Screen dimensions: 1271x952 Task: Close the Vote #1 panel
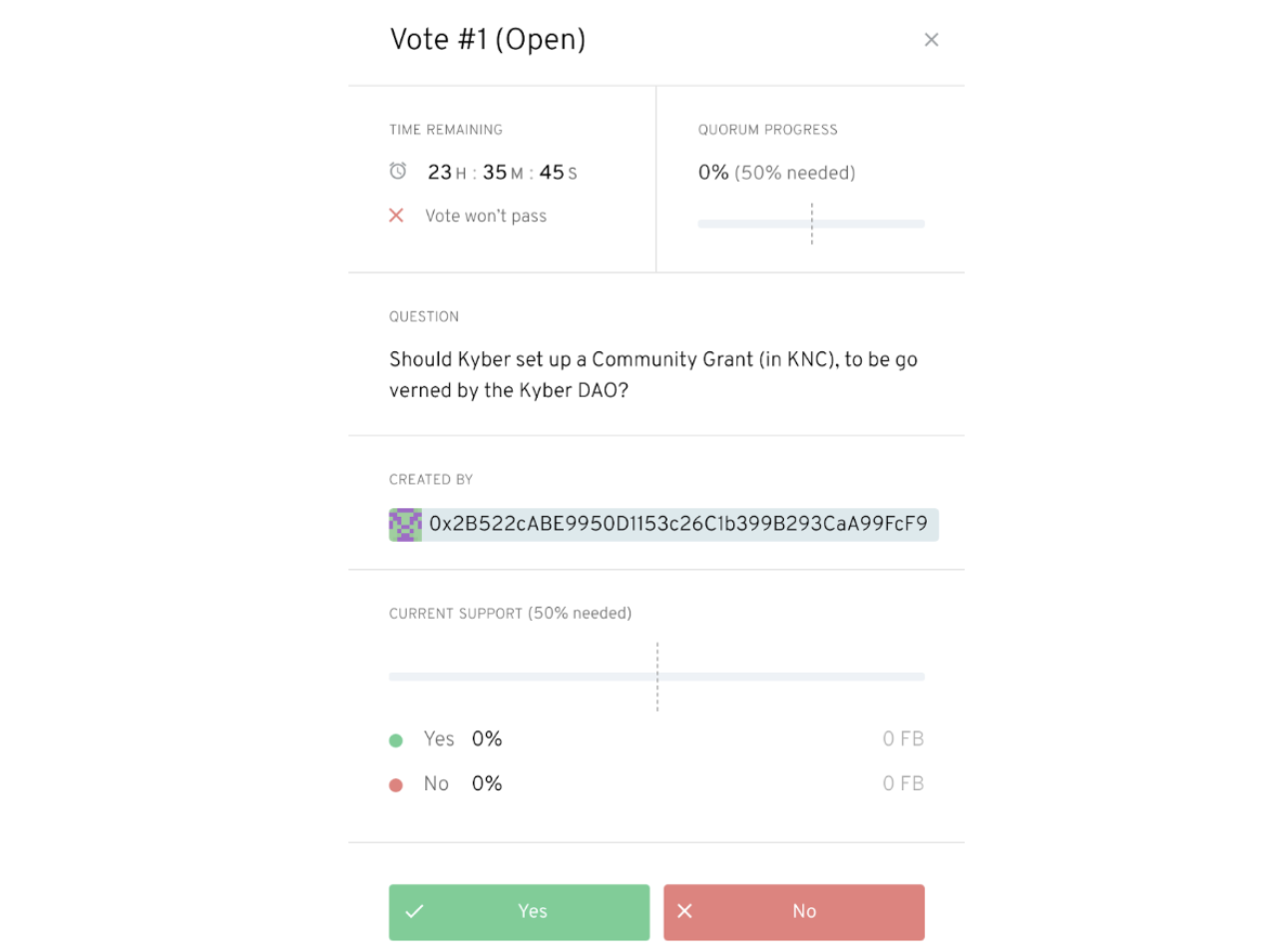click(931, 40)
